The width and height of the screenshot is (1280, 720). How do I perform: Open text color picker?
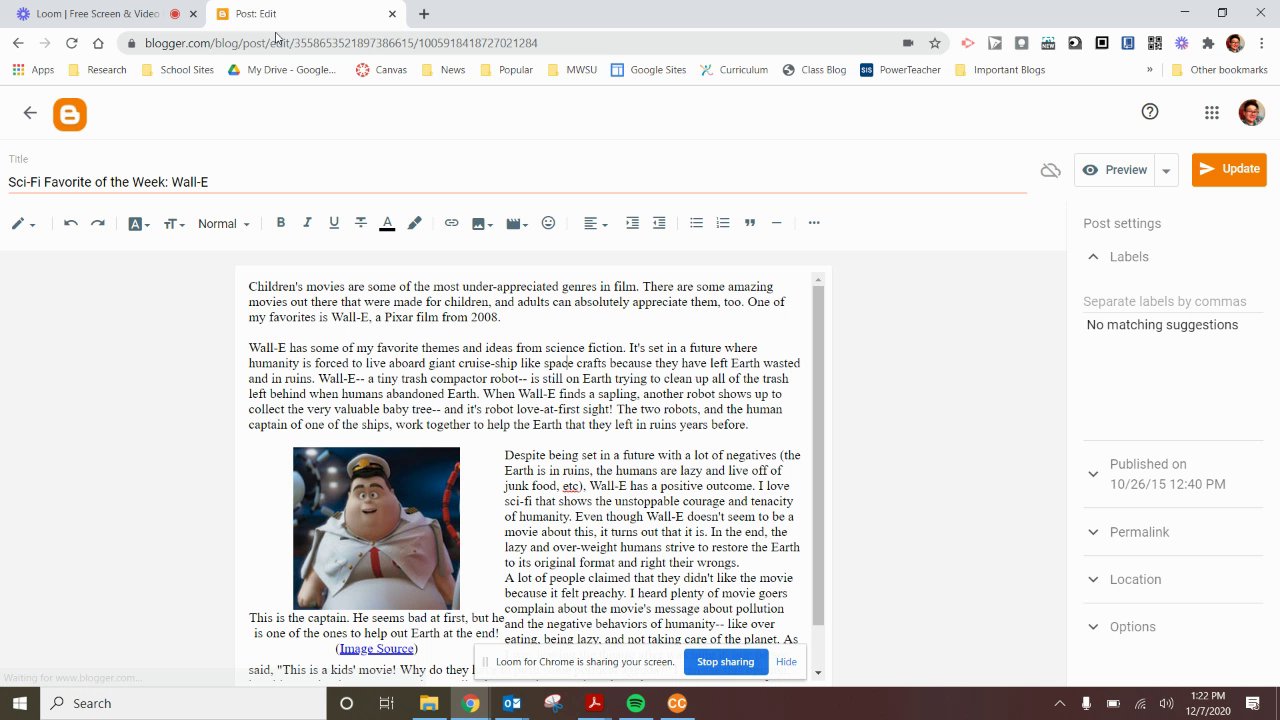(x=387, y=223)
